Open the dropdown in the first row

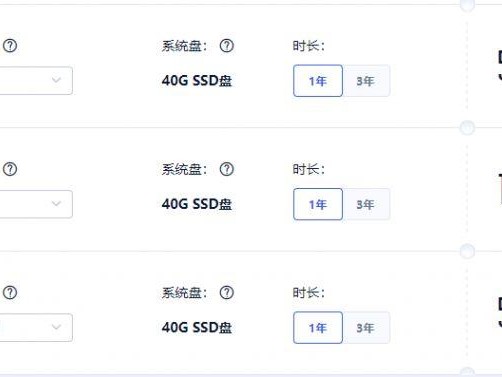[36, 80]
